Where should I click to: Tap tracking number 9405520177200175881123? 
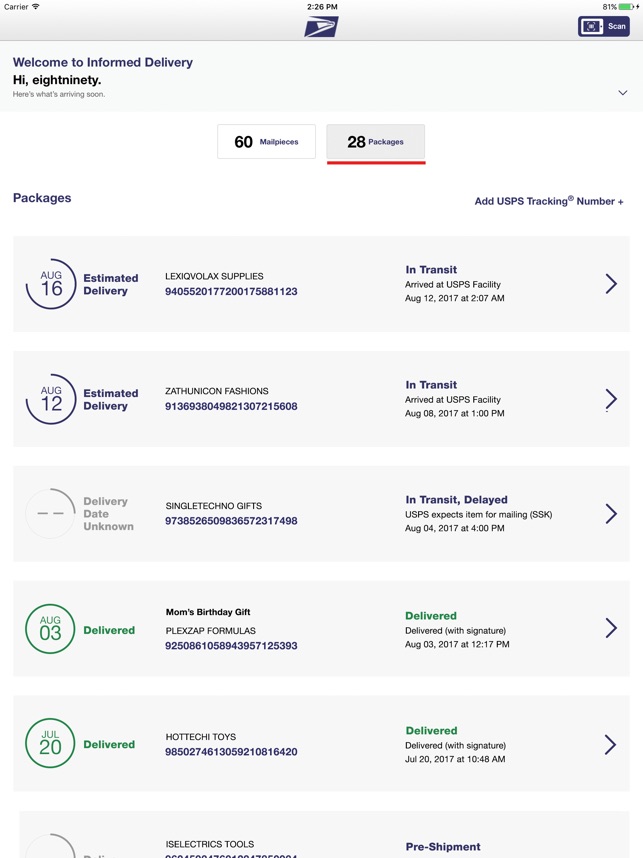[x=231, y=292]
